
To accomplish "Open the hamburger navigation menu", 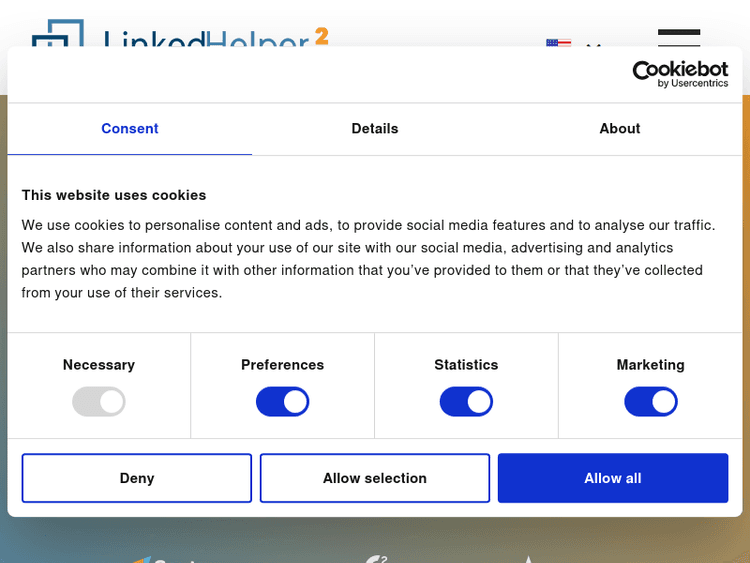I will coord(679,38).
